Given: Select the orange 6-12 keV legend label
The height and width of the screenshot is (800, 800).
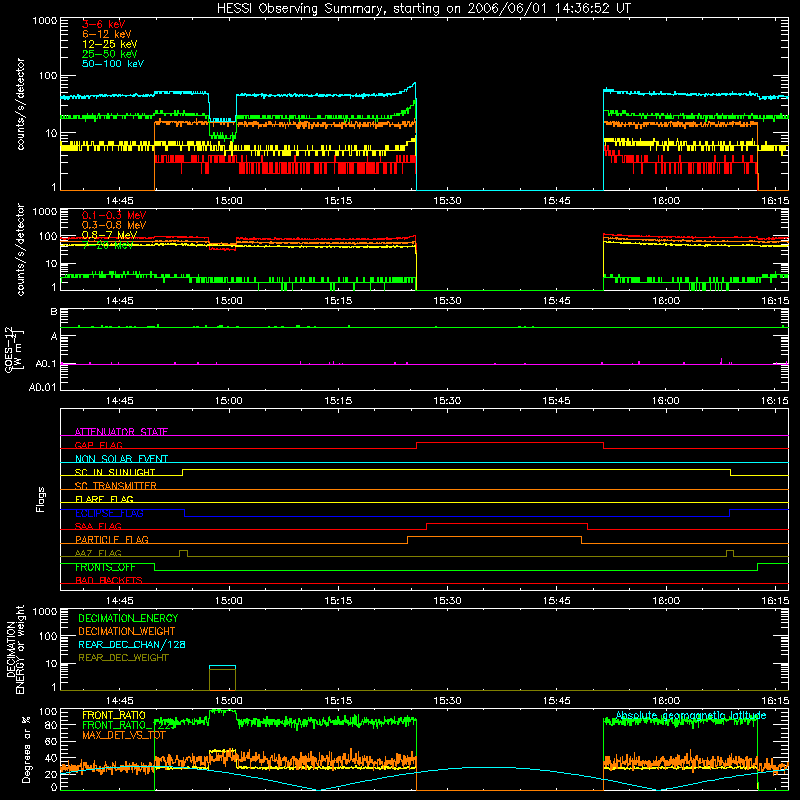Looking at the screenshot, I should (107, 34).
